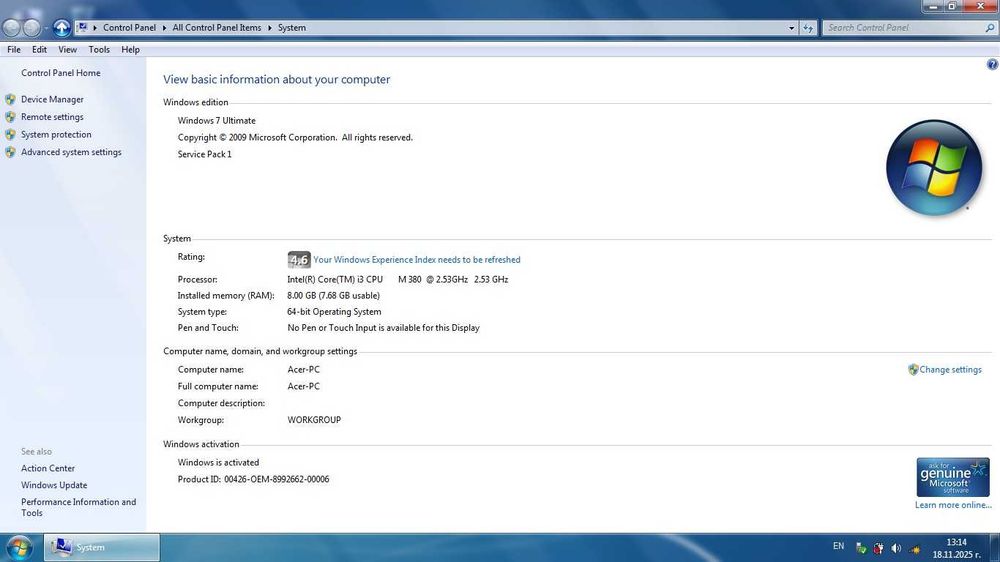The height and width of the screenshot is (562, 1000).
Task: Open Device Manager link
Action: coord(52,100)
